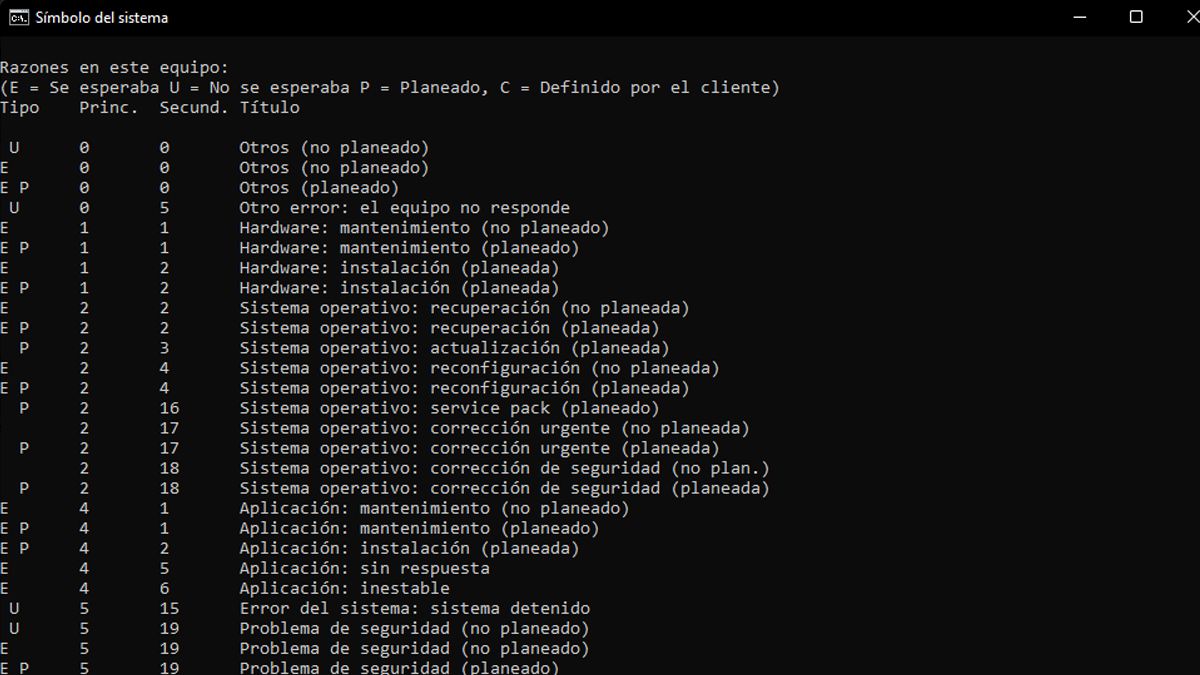Click the "Título" column header
The image size is (1200, 675).
(x=269, y=108)
